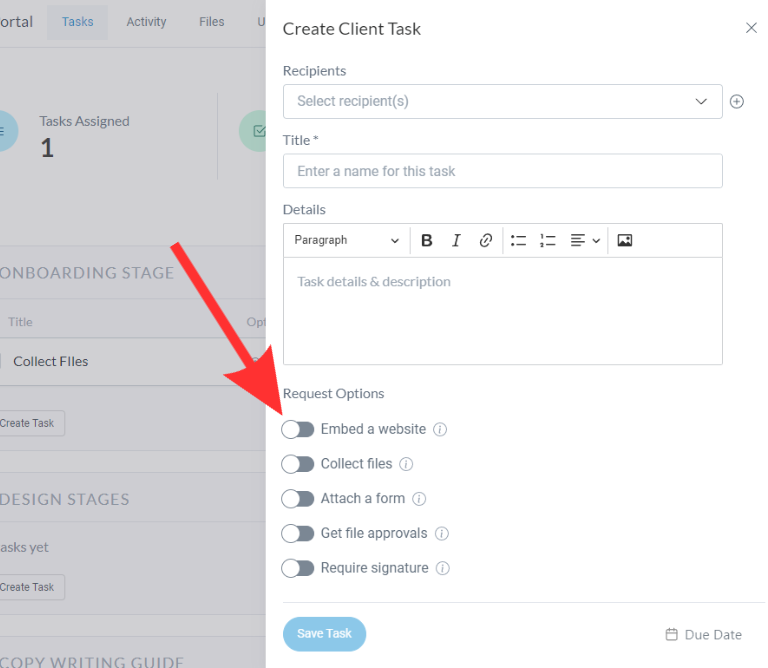This screenshot has width=768, height=668.
Task: Open the Select recipient(s) dropdown
Action: click(x=502, y=102)
